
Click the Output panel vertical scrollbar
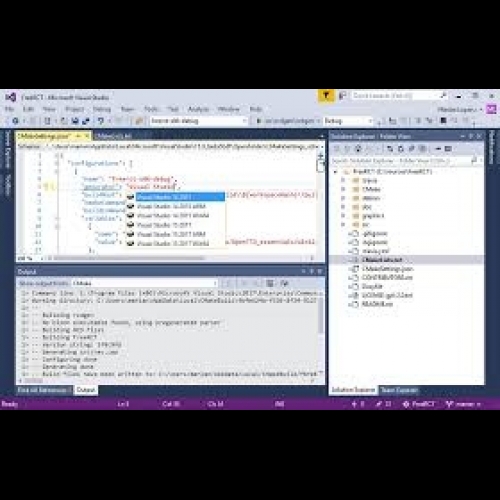click(321, 316)
